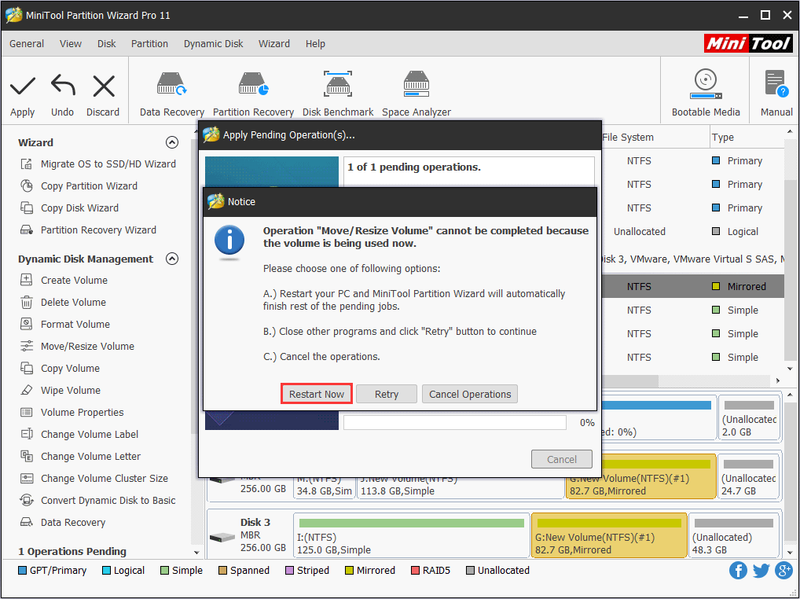Image resolution: width=800 pixels, height=599 pixels.
Task: Open the Manual help icon
Action: [776, 84]
